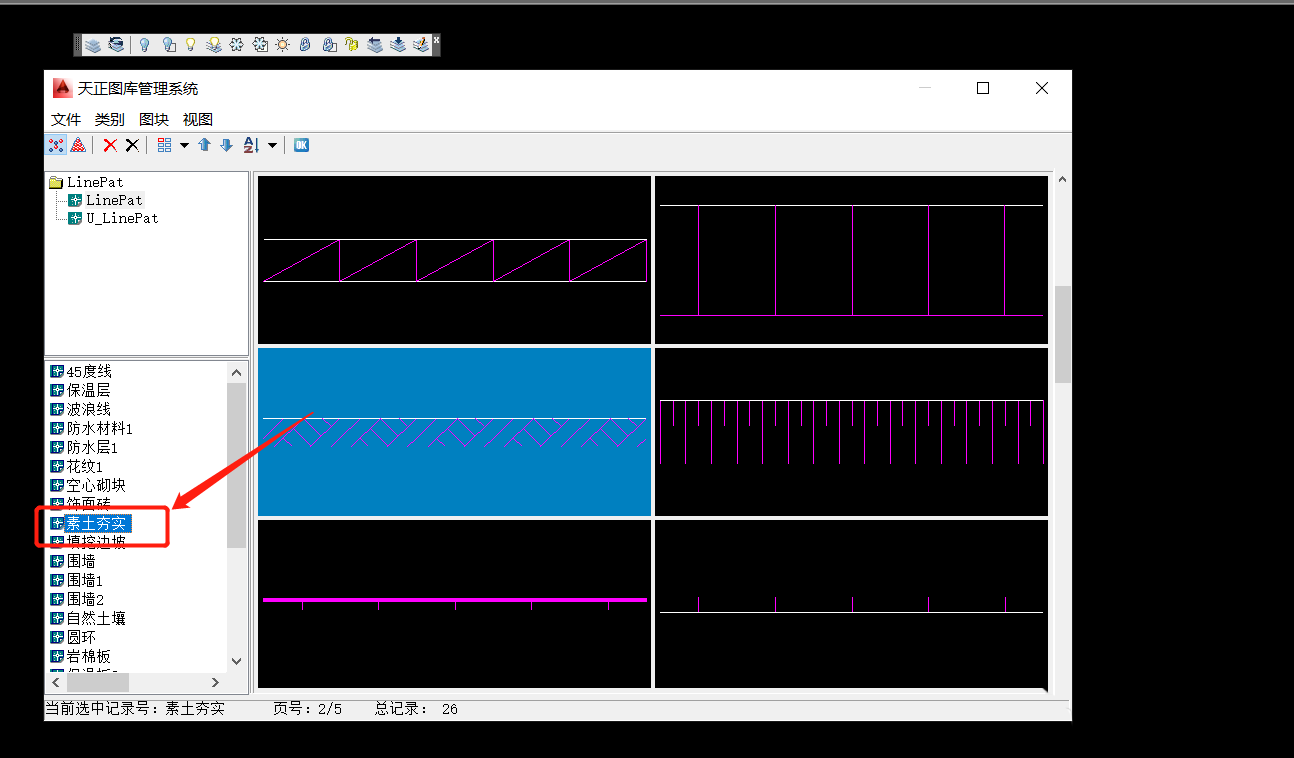Click the blue bulb with page icon
This screenshot has height=758, width=1294.
(x=168, y=45)
